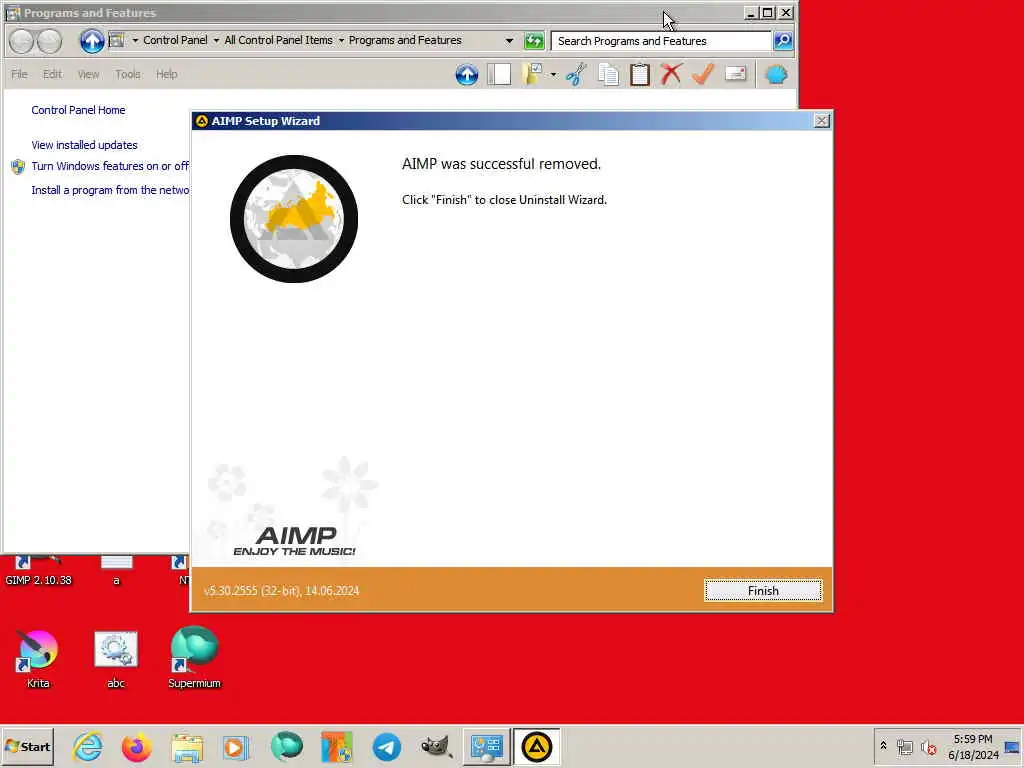Screen dimensions: 1024x768
Task: Open the File menu
Action: point(19,74)
